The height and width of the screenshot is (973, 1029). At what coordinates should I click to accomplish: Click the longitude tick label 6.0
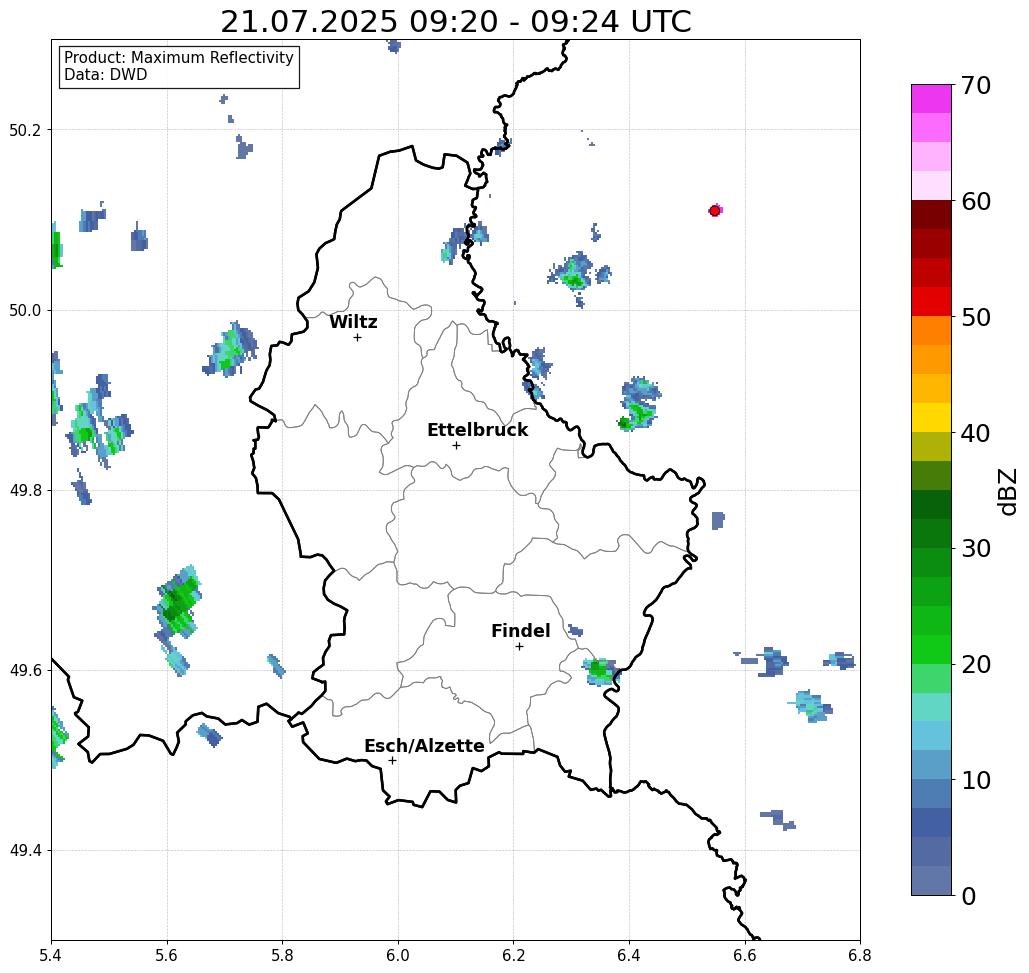coord(398,955)
